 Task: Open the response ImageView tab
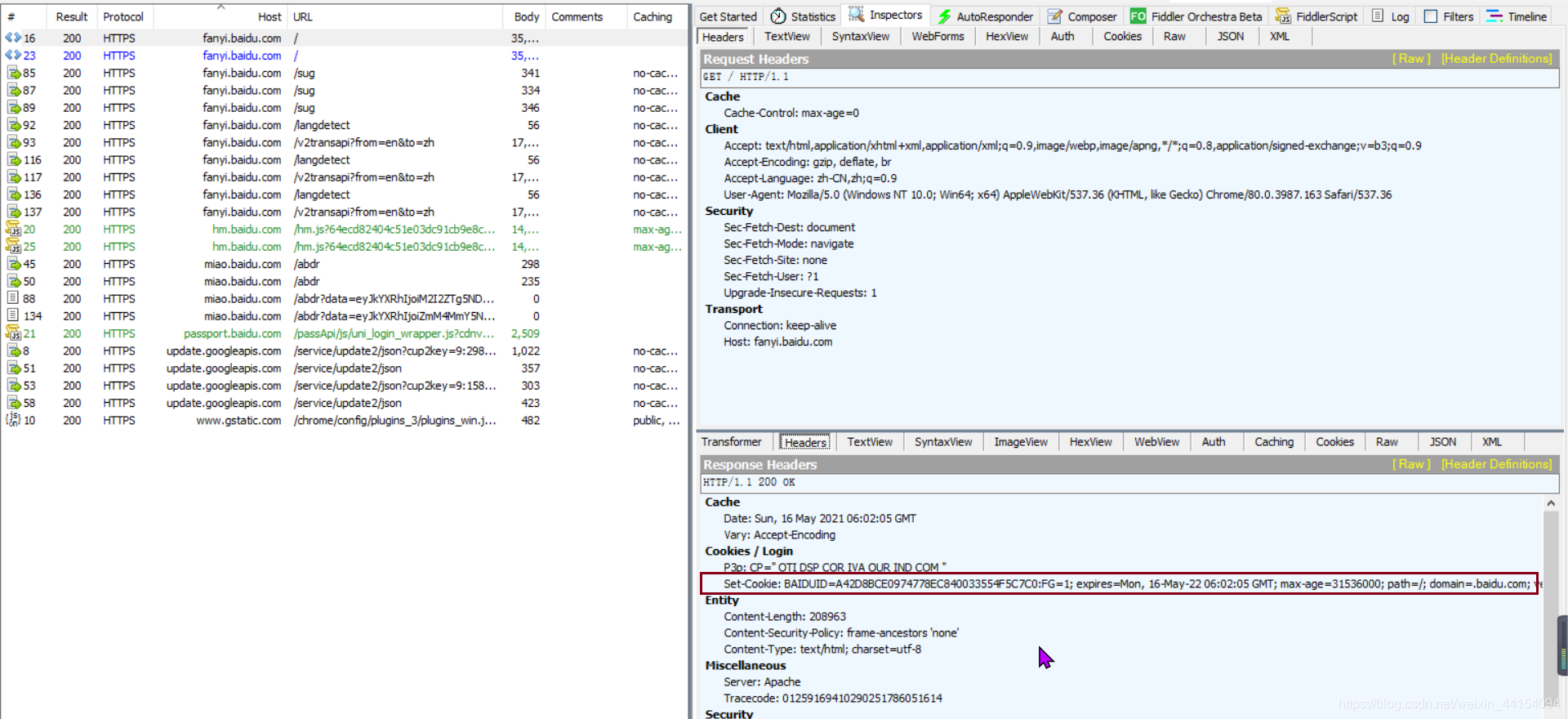1021,442
